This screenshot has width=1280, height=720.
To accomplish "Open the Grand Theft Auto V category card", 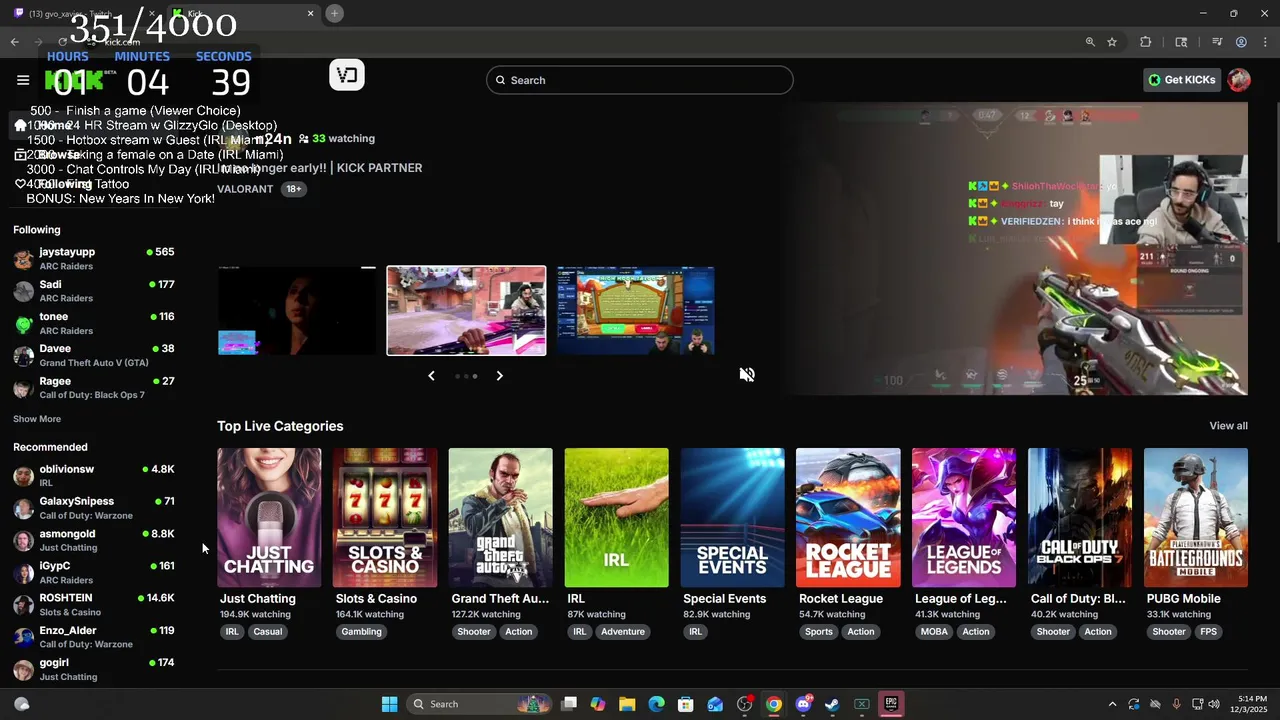I will click(501, 517).
